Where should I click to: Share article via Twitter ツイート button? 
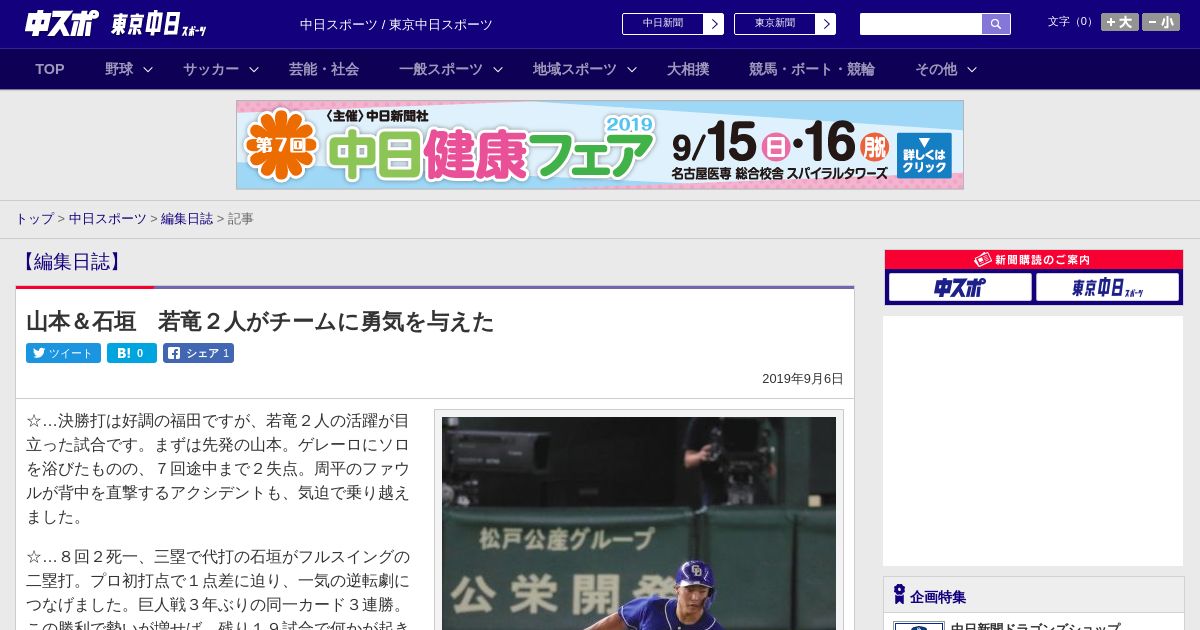point(63,353)
